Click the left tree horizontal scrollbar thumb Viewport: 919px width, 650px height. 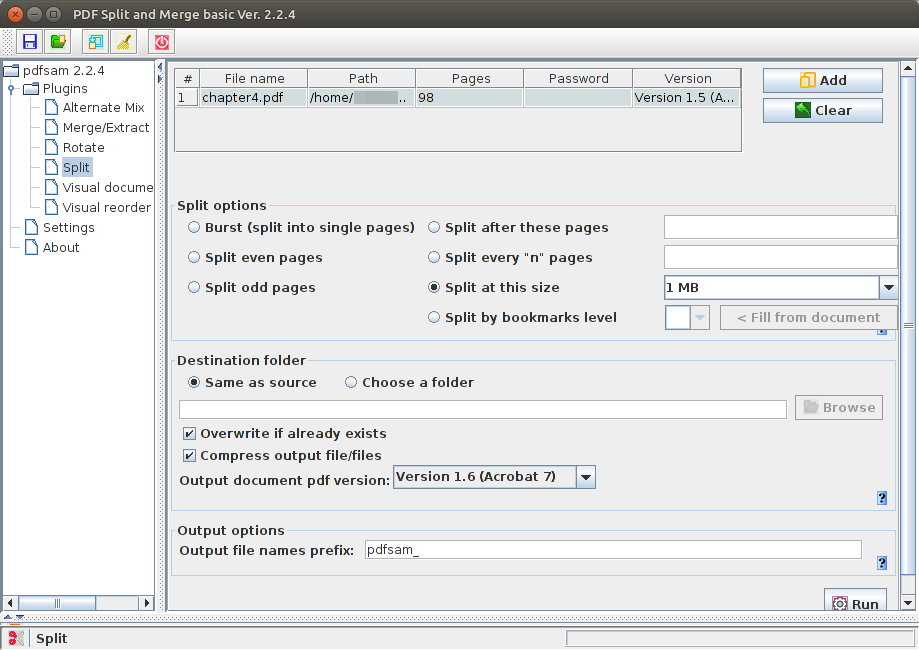[x=57, y=603]
